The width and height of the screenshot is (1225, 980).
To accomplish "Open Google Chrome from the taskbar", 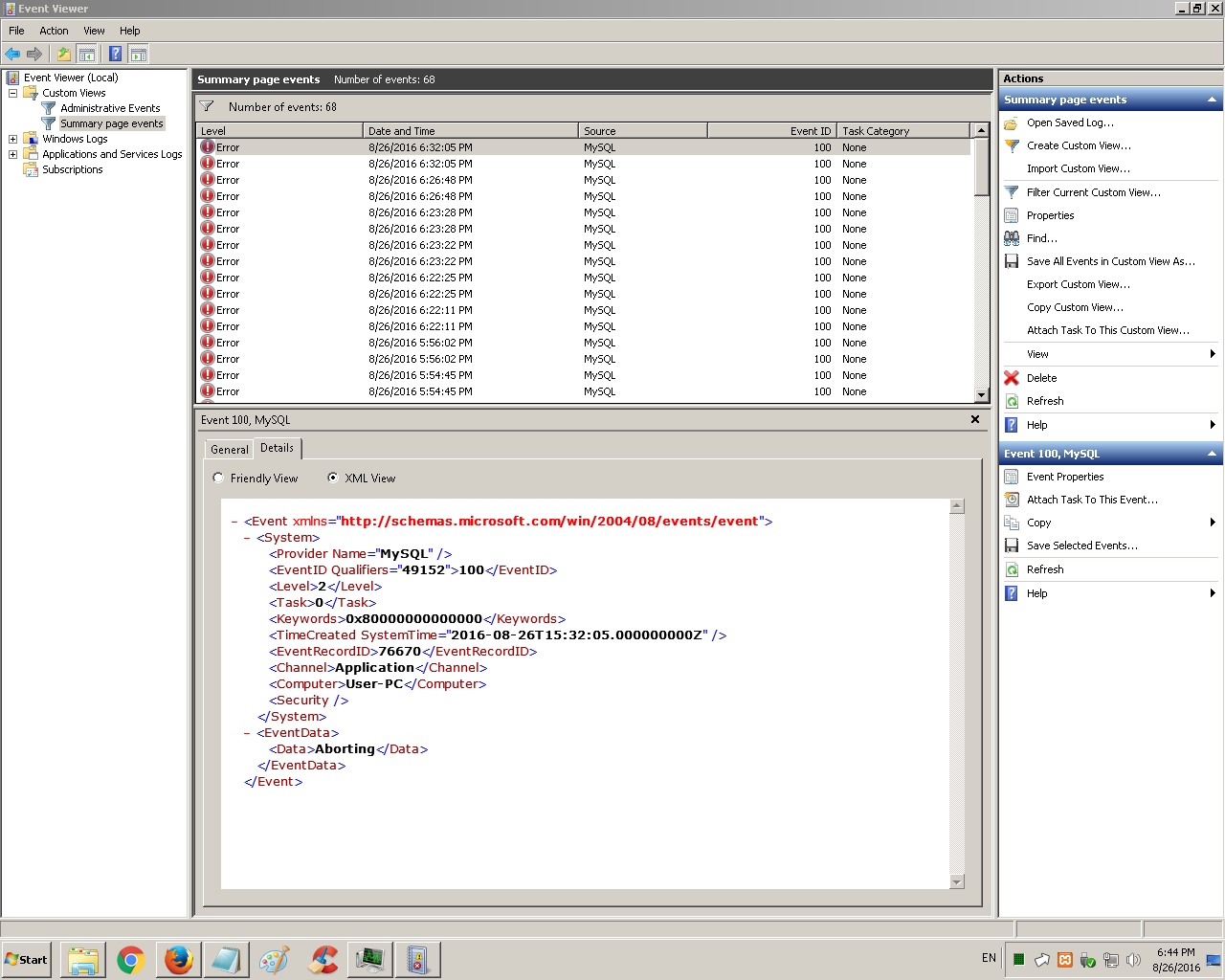I will [x=131, y=960].
